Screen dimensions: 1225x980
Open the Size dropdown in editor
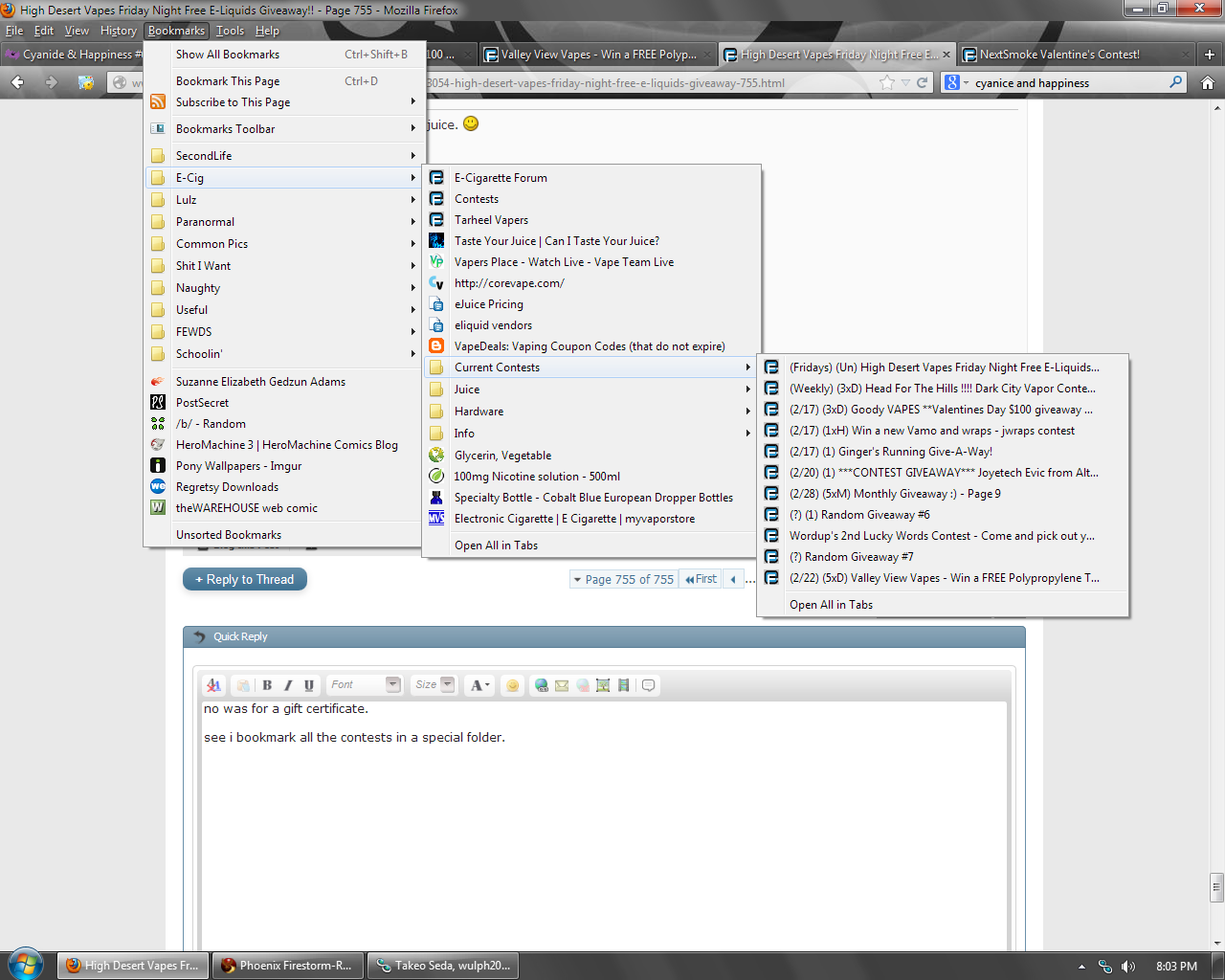pos(434,685)
